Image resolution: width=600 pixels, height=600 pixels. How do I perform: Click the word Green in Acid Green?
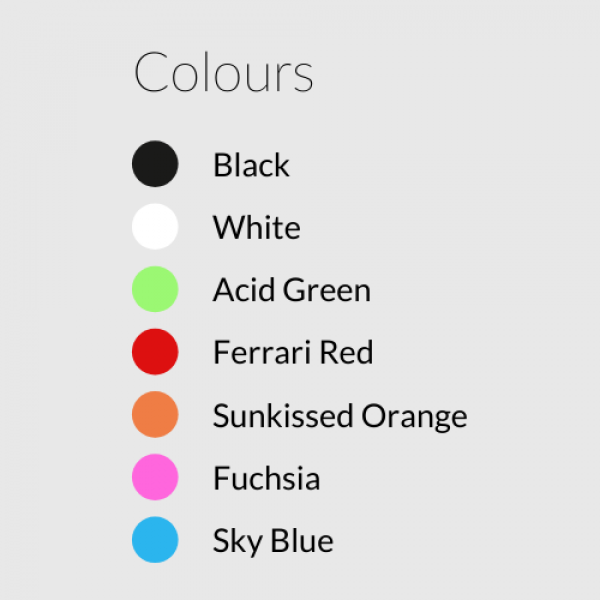(x=327, y=290)
